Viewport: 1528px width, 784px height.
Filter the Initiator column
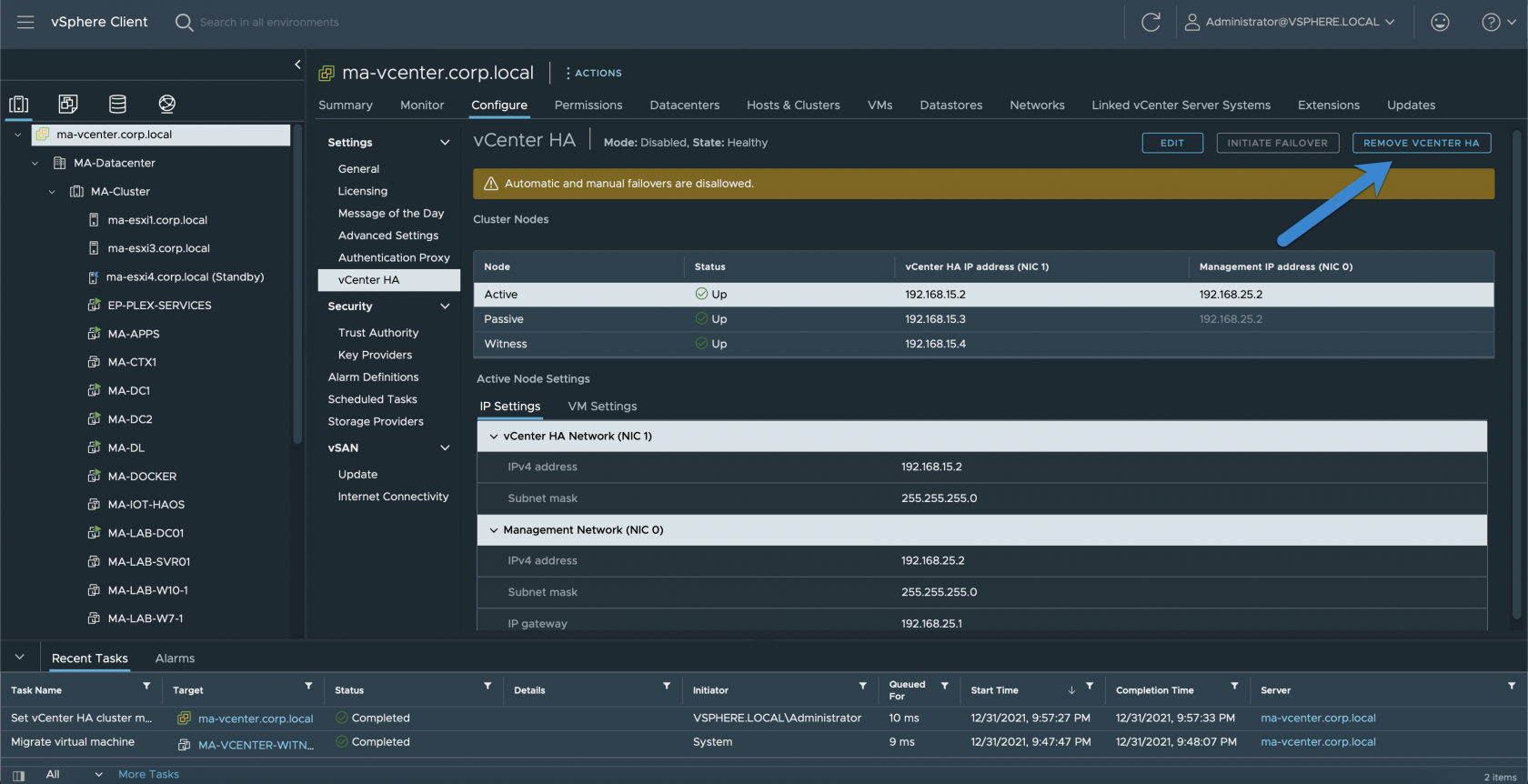[x=862, y=686]
